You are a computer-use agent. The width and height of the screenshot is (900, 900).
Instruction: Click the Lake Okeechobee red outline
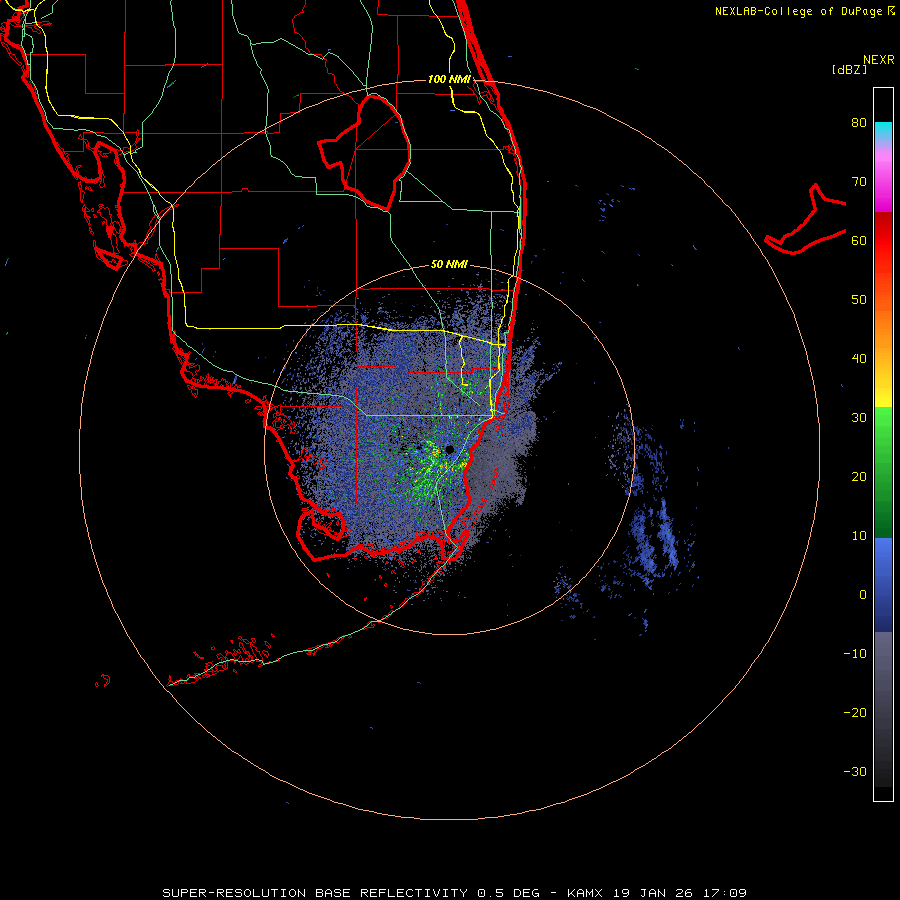coord(365,153)
